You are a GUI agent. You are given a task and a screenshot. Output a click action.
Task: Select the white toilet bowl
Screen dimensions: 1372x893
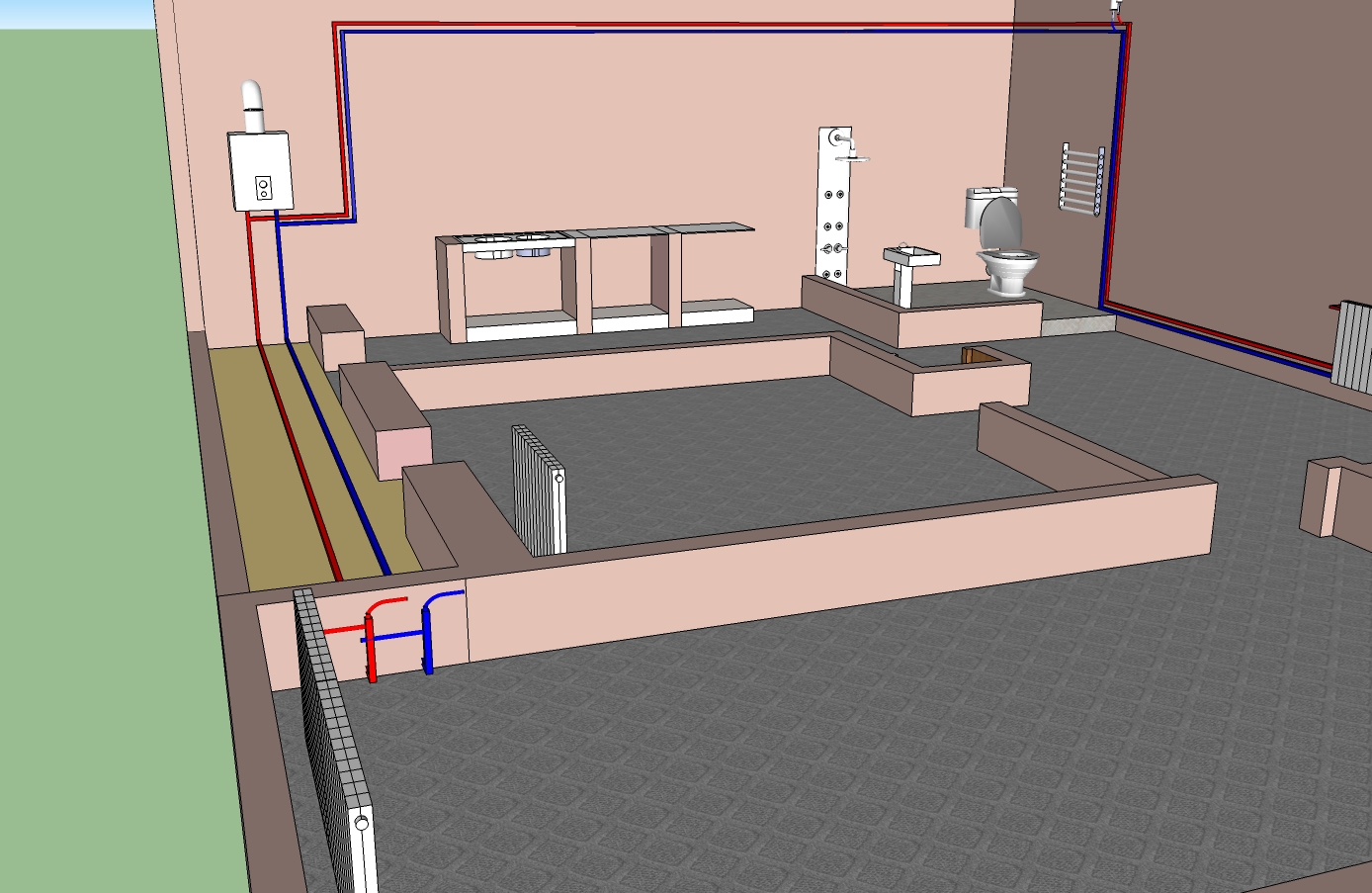coord(1008,267)
